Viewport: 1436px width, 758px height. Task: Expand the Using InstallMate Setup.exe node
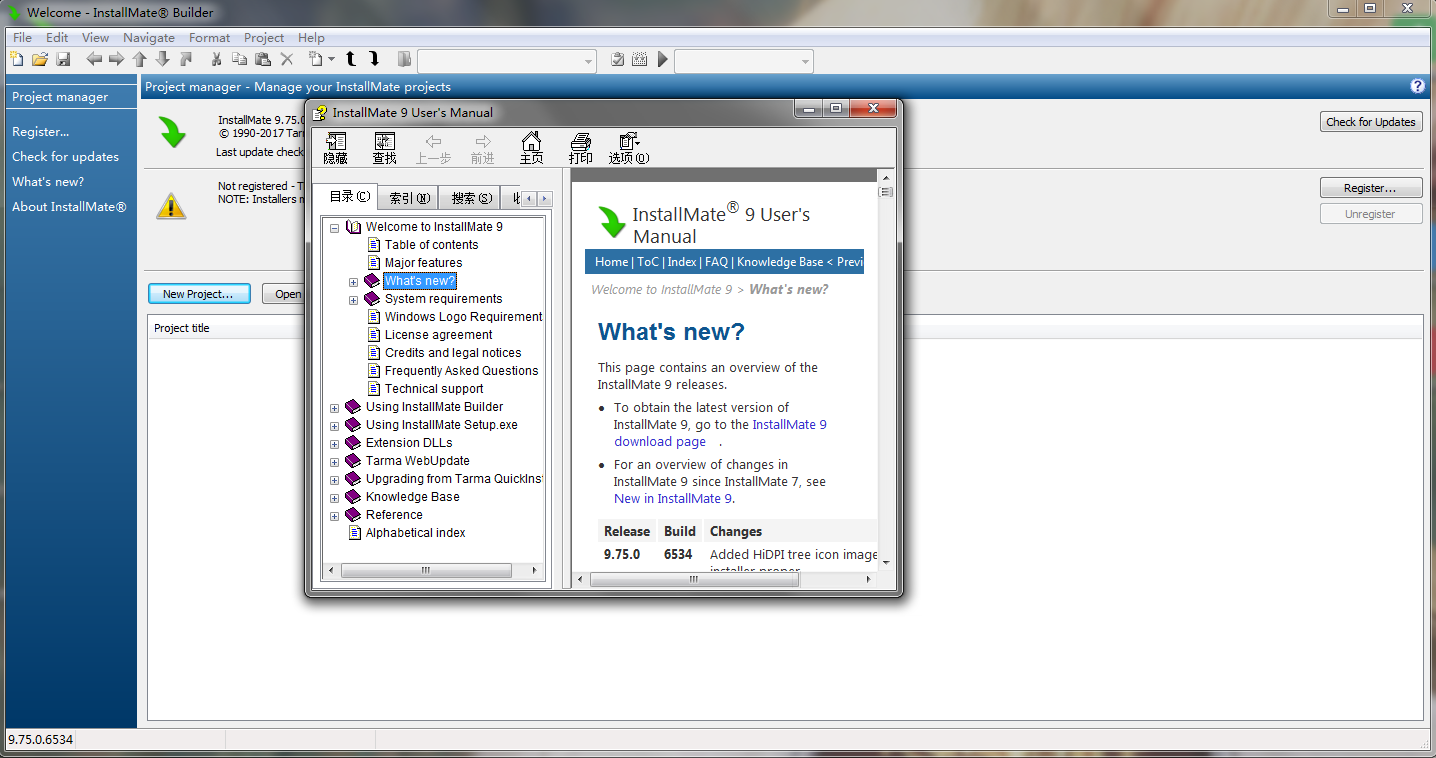click(x=334, y=426)
